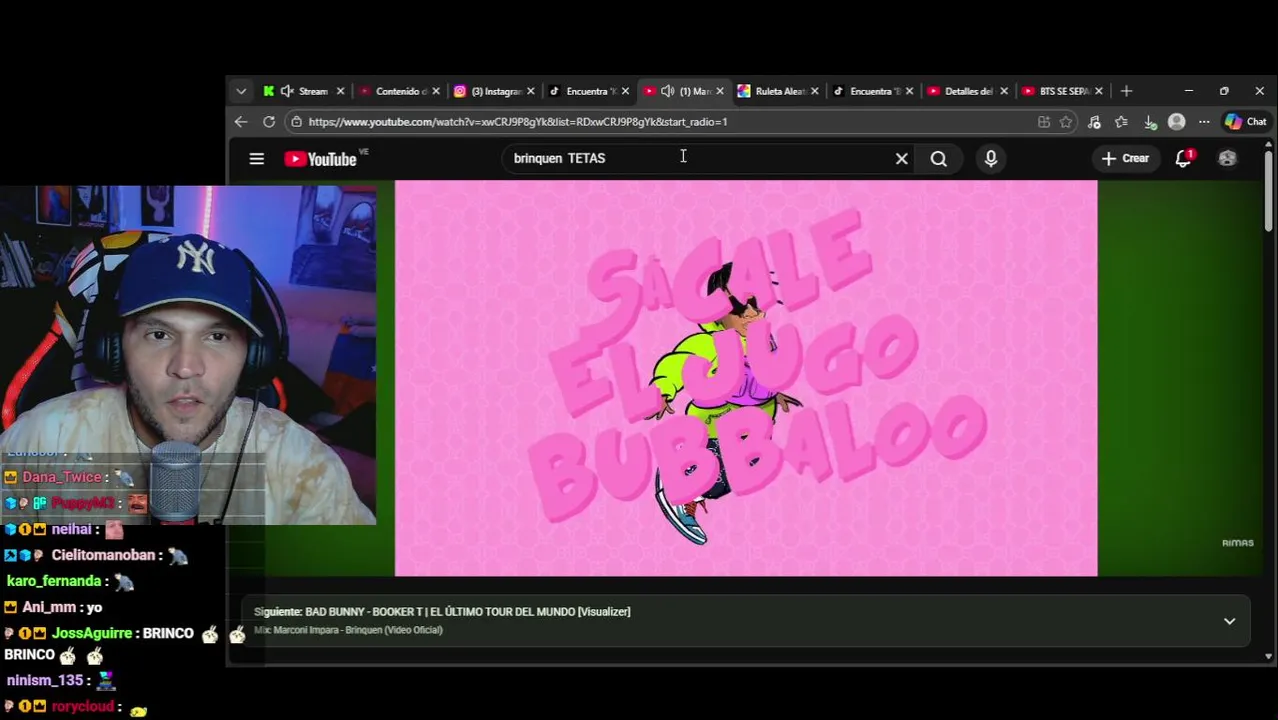
Task: Open split screen icon in address bar
Action: pos(1044,122)
